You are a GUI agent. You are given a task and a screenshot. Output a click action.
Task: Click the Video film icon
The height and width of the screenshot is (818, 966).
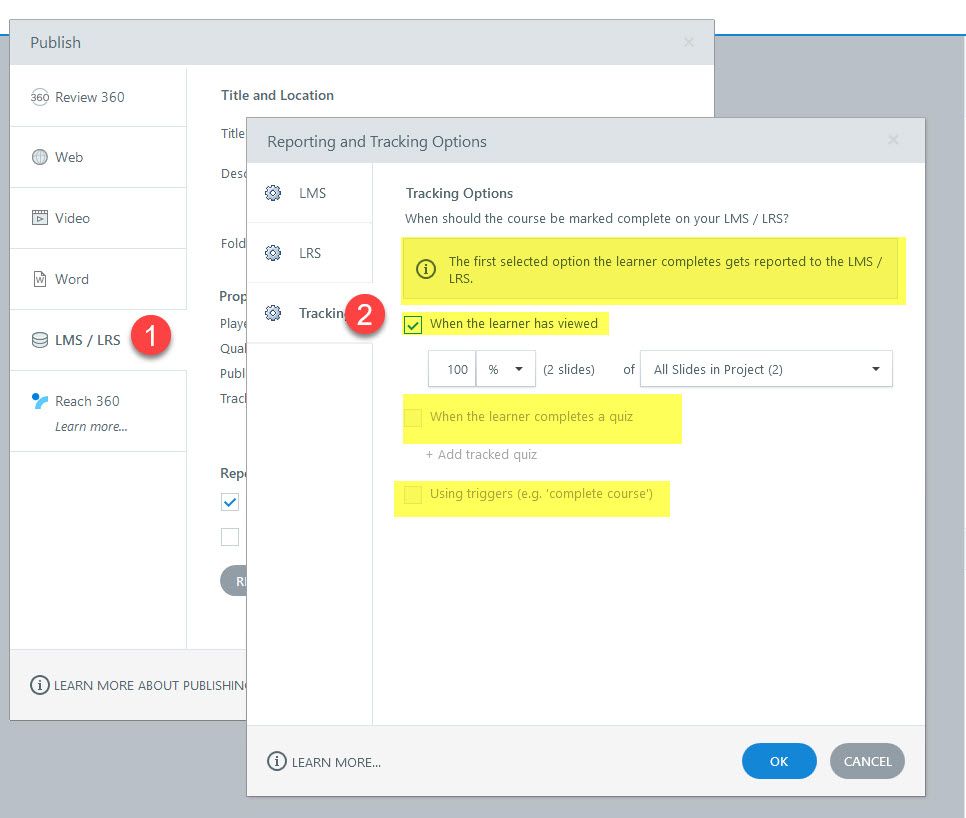39,217
